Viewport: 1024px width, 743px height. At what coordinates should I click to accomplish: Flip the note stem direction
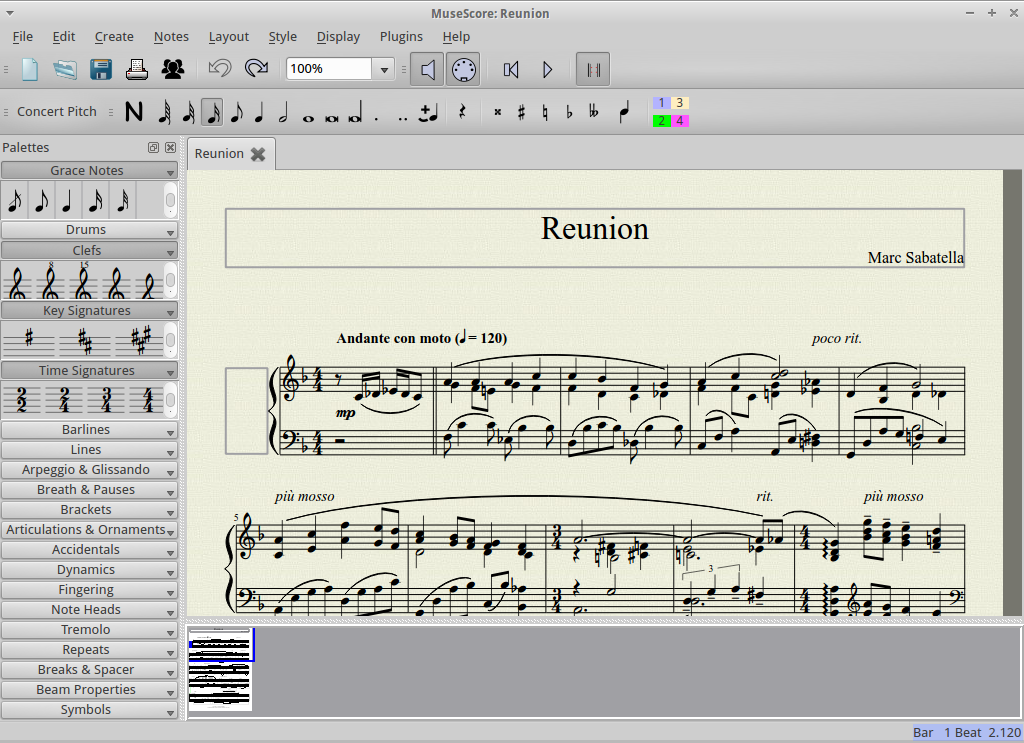pos(624,112)
